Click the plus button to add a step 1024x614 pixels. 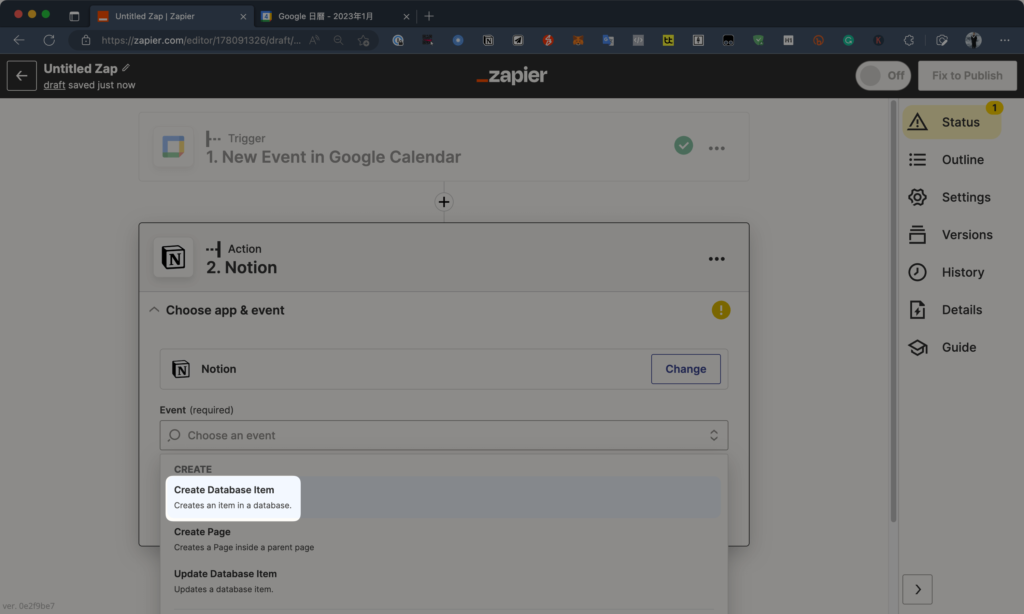pyautogui.click(x=444, y=202)
